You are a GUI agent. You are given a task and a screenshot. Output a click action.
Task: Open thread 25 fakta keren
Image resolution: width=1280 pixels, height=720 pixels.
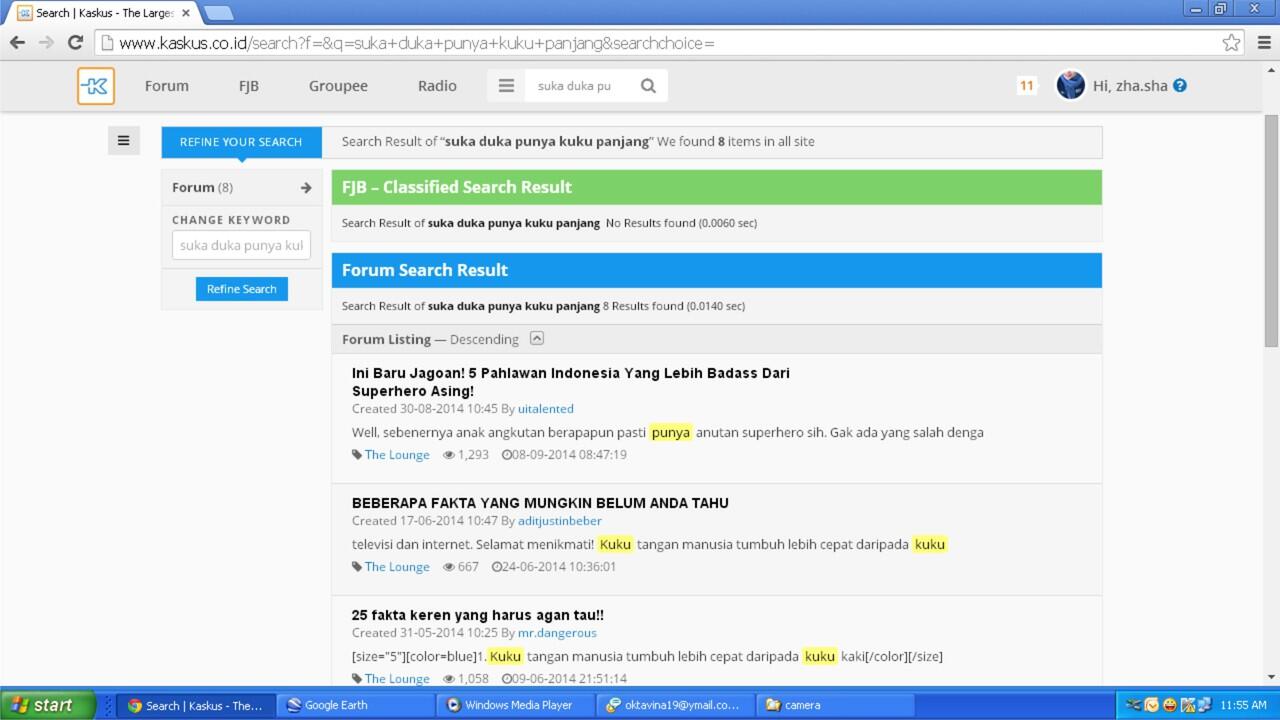point(478,615)
